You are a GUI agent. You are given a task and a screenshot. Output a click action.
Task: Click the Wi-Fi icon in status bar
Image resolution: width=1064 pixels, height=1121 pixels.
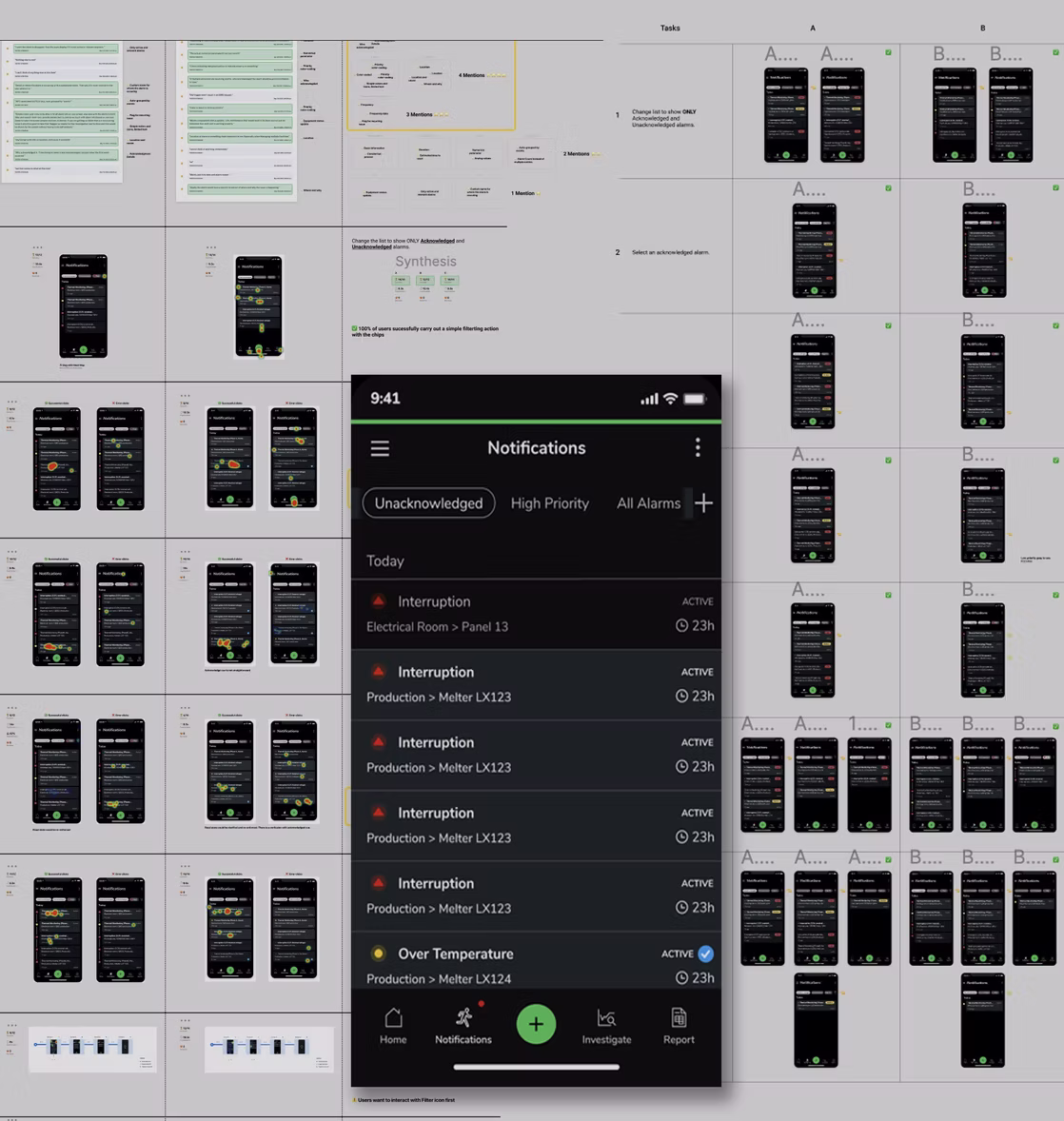(671, 398)
